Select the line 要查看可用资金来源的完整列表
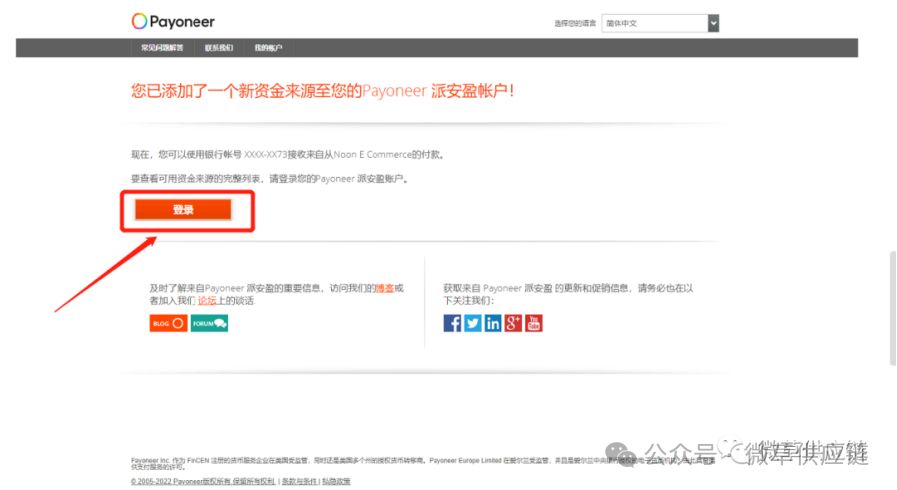 pos(270,179)
